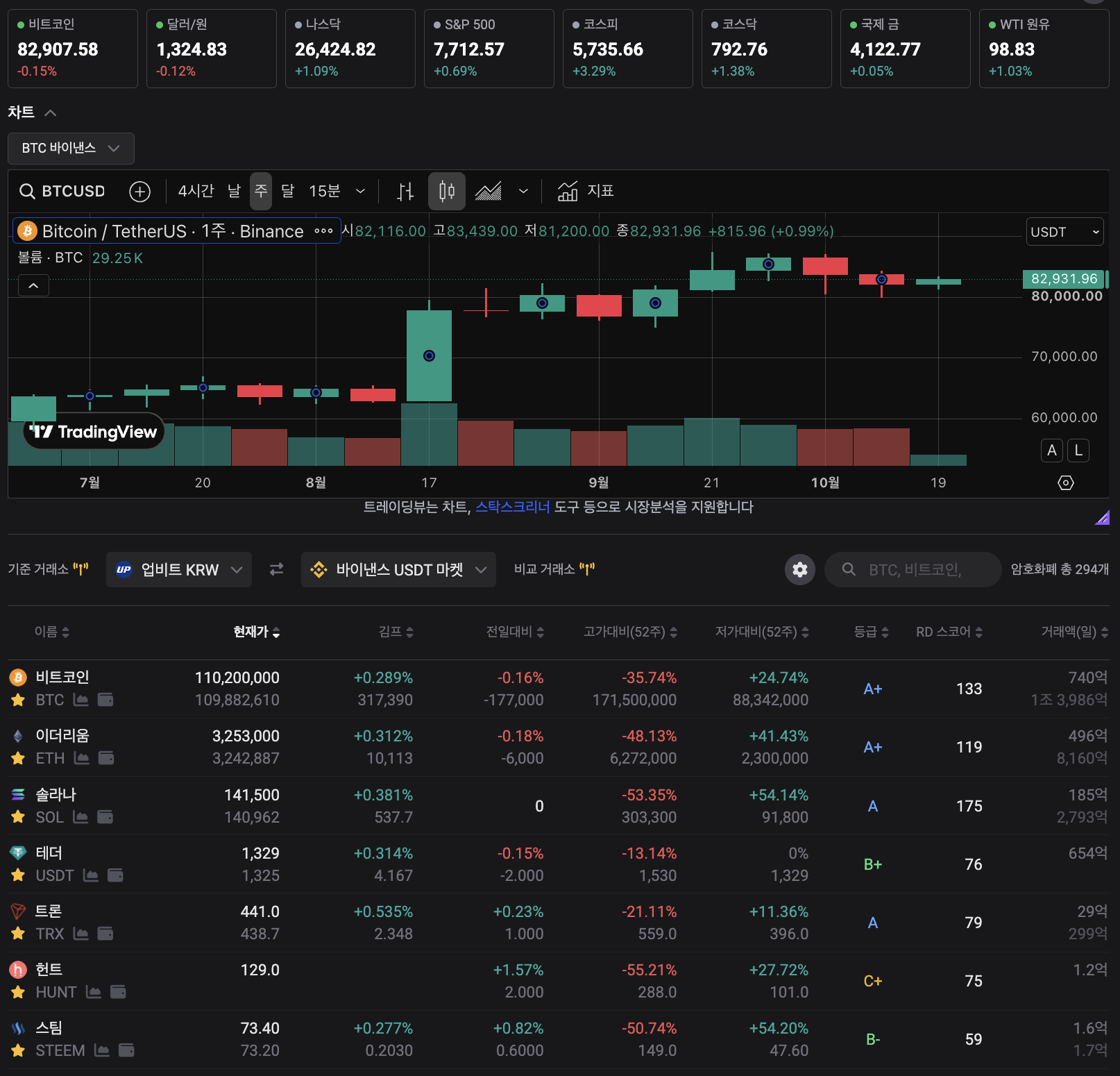1120x1076 pixels.
Task: Sort table by RD 스코어 column
Action: pyautogui.click(x=949, y=632)
